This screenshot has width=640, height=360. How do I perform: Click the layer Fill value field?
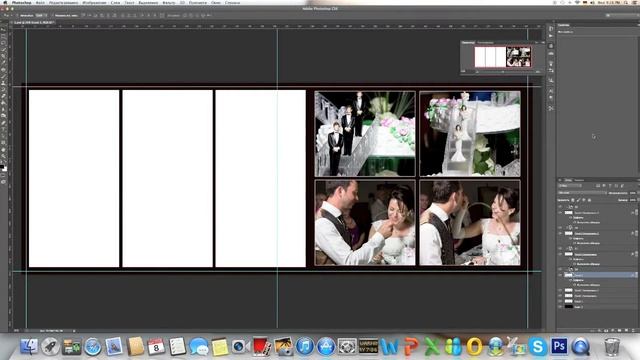(633, 200)
